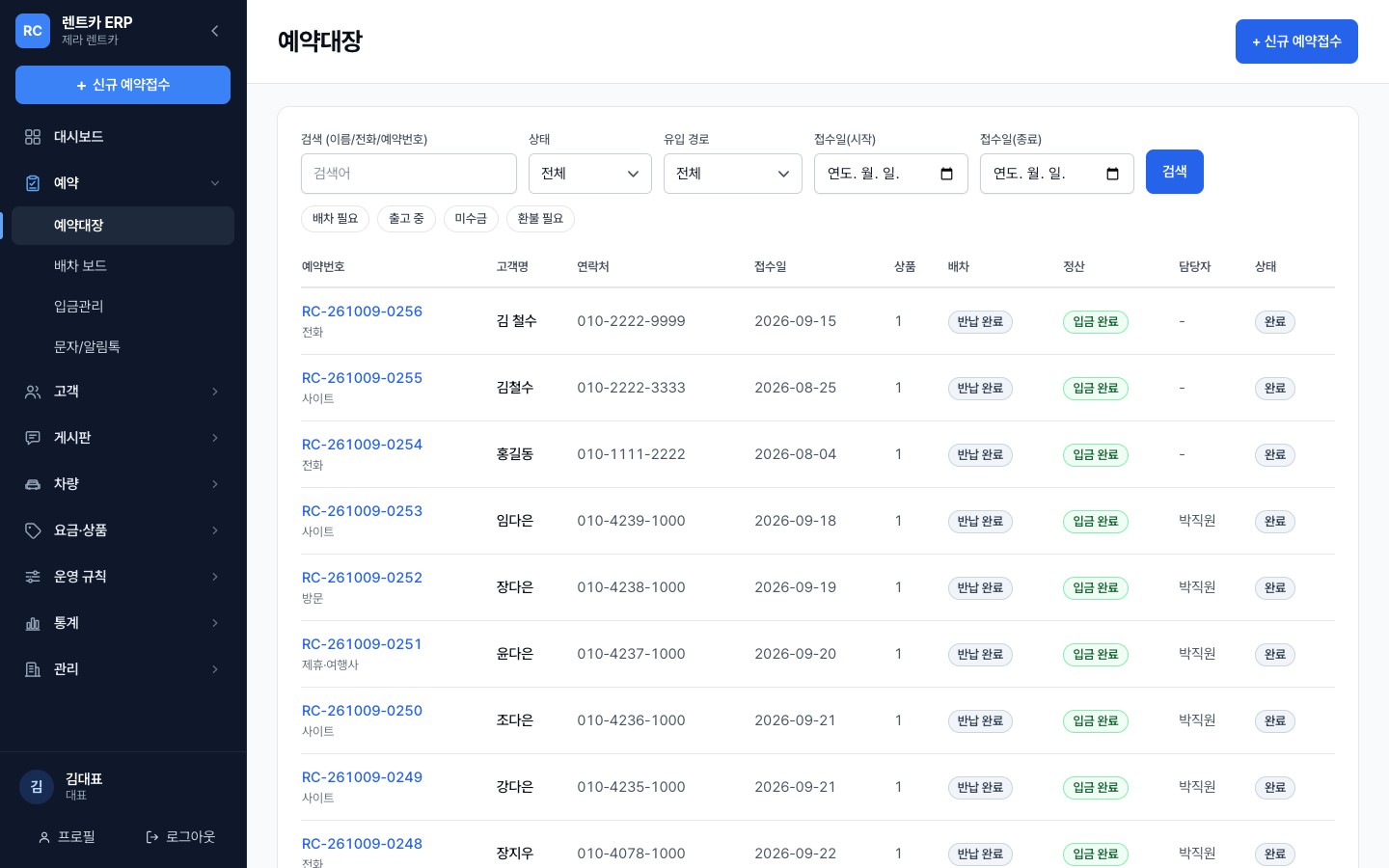Click date 2026-09-21 in 조다은 row

coord(795,720)
